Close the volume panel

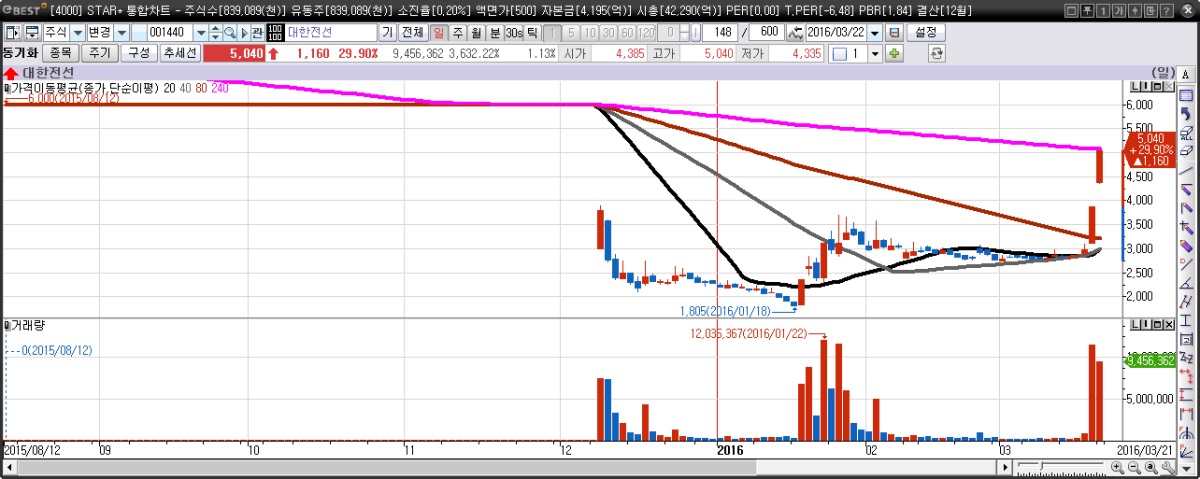coord(1169,325)
